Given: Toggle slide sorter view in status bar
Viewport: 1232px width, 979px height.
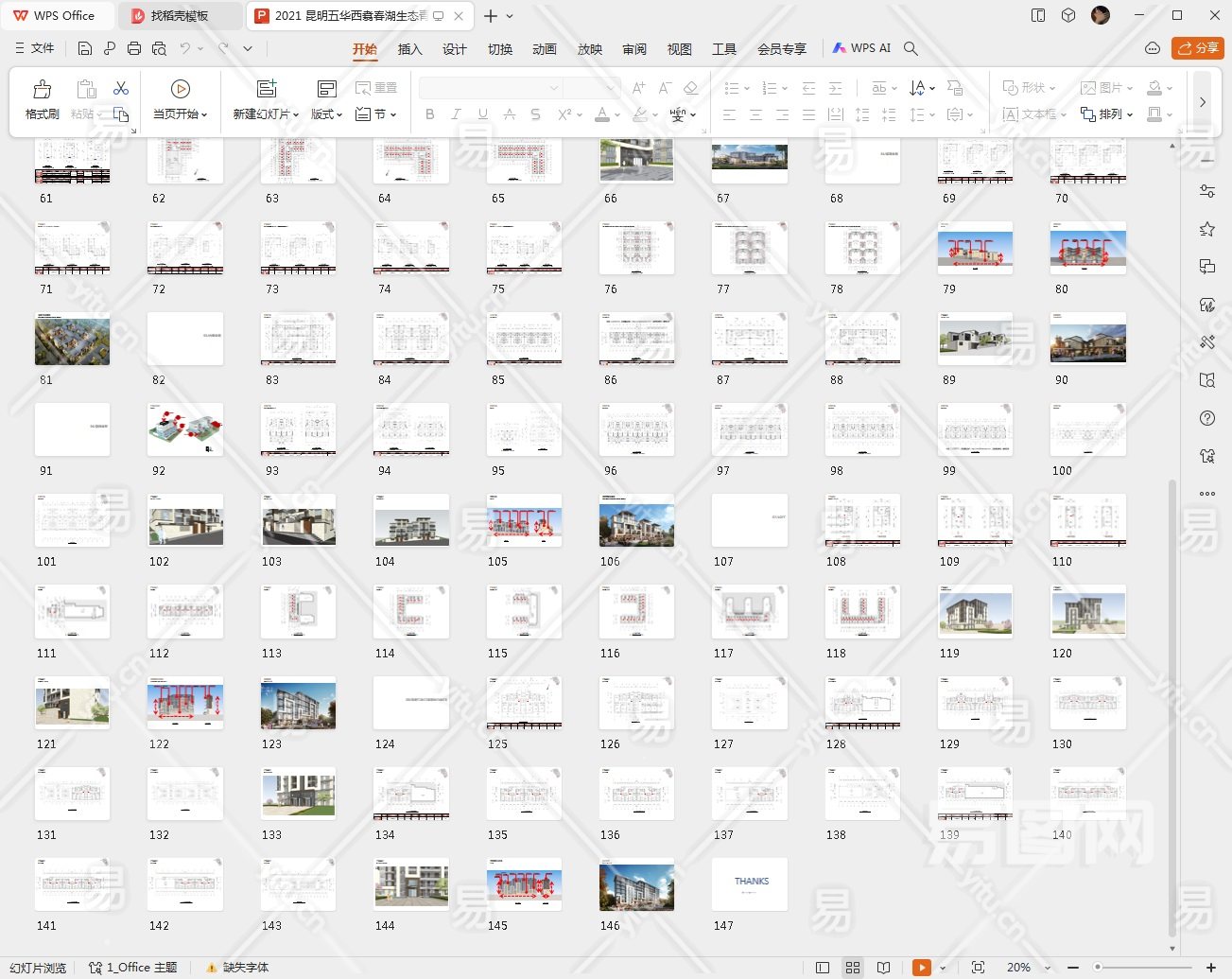Looking at the screenshot, I should 853,968.
